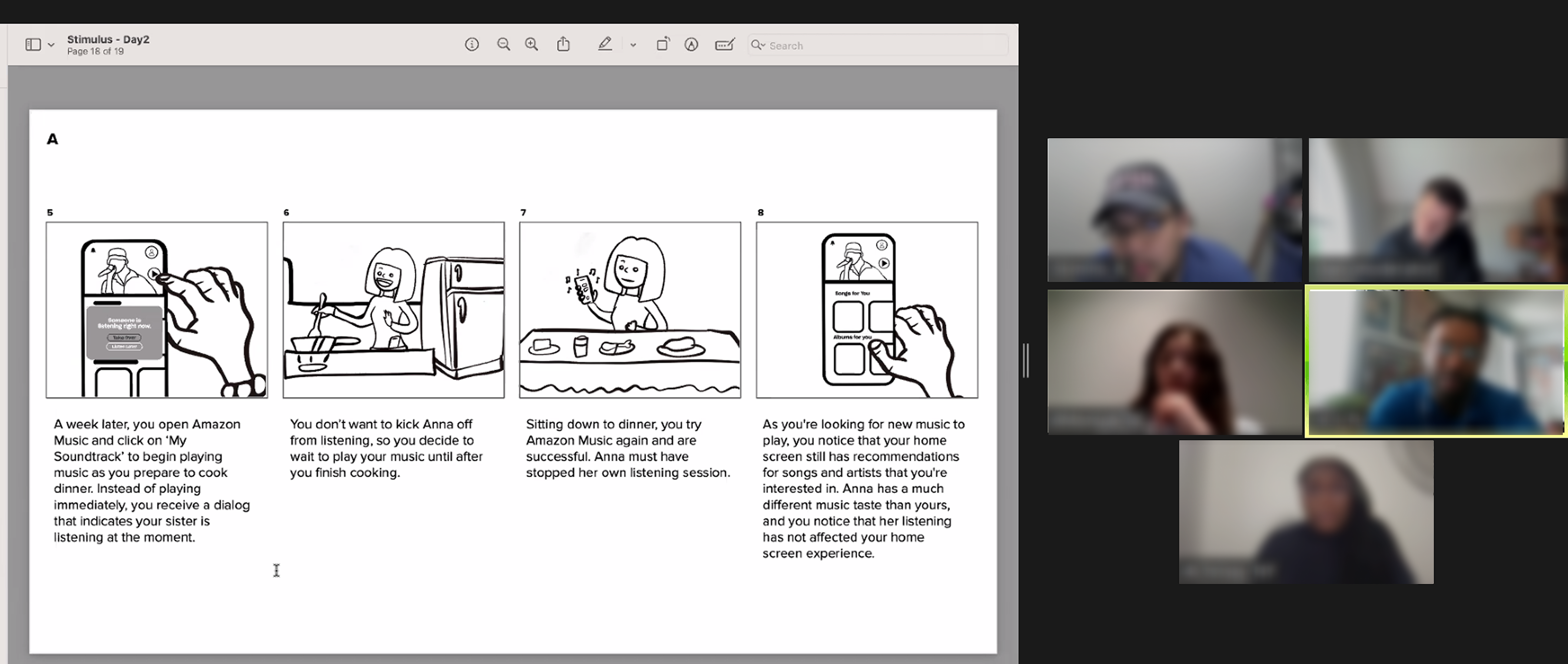Show the Markup toolbar

click(691, 44)
